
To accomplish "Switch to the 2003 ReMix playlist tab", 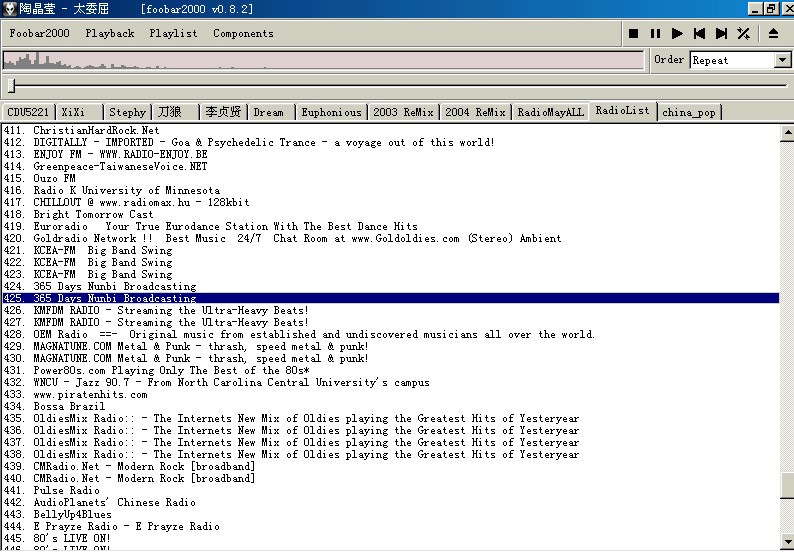I will [x=403, y=112].
